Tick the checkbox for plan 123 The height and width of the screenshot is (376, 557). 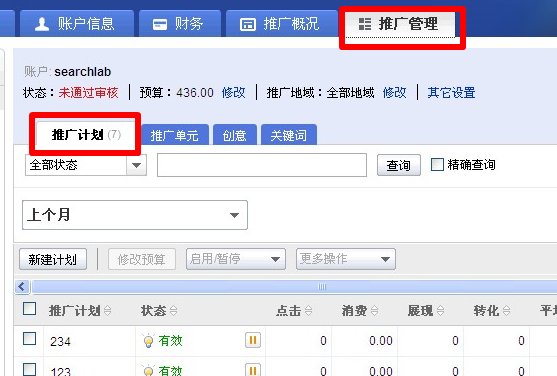29,369
